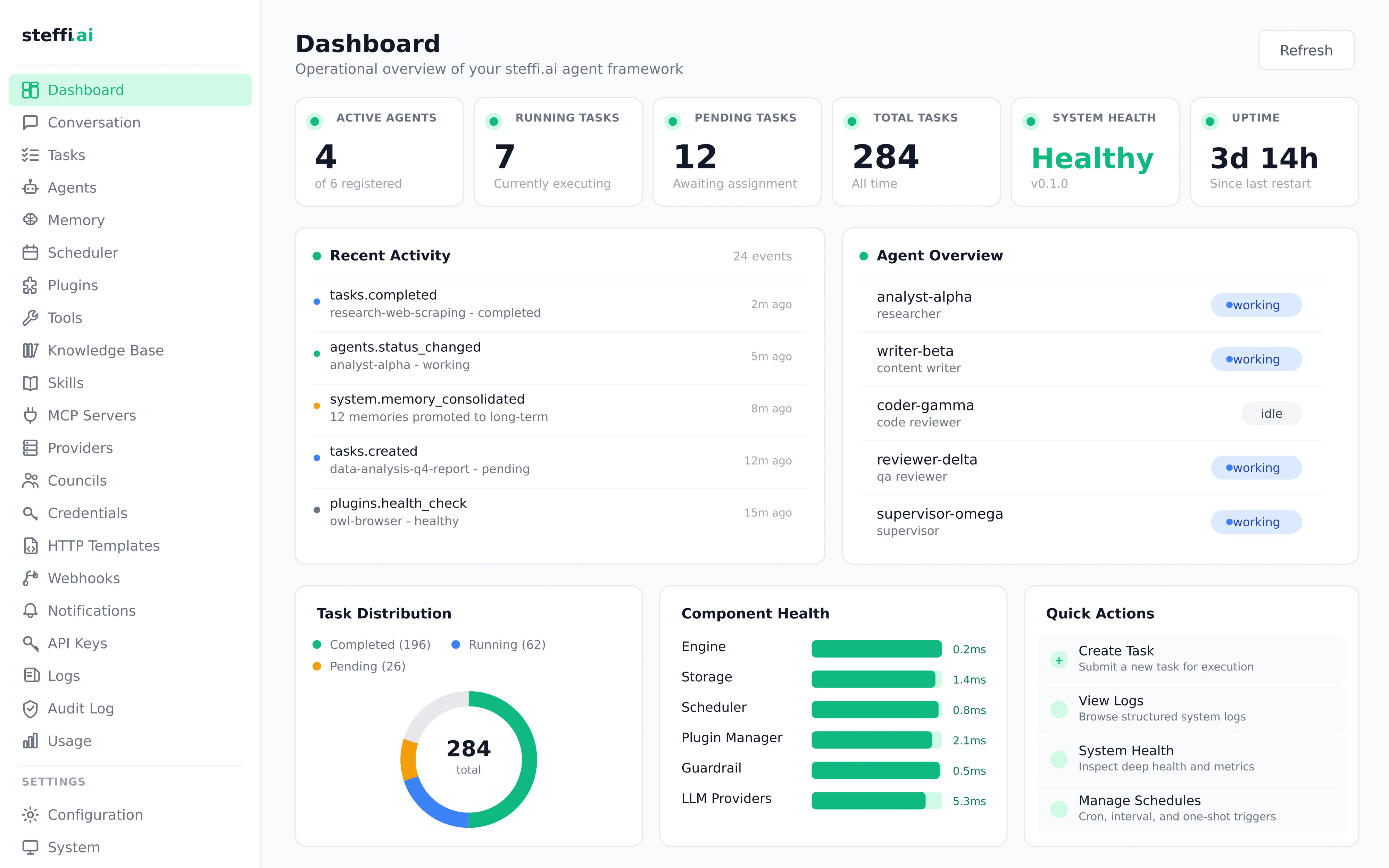
Task: Click the Guardrail component label
Action: pyautogui.click(x=711, y=768)
